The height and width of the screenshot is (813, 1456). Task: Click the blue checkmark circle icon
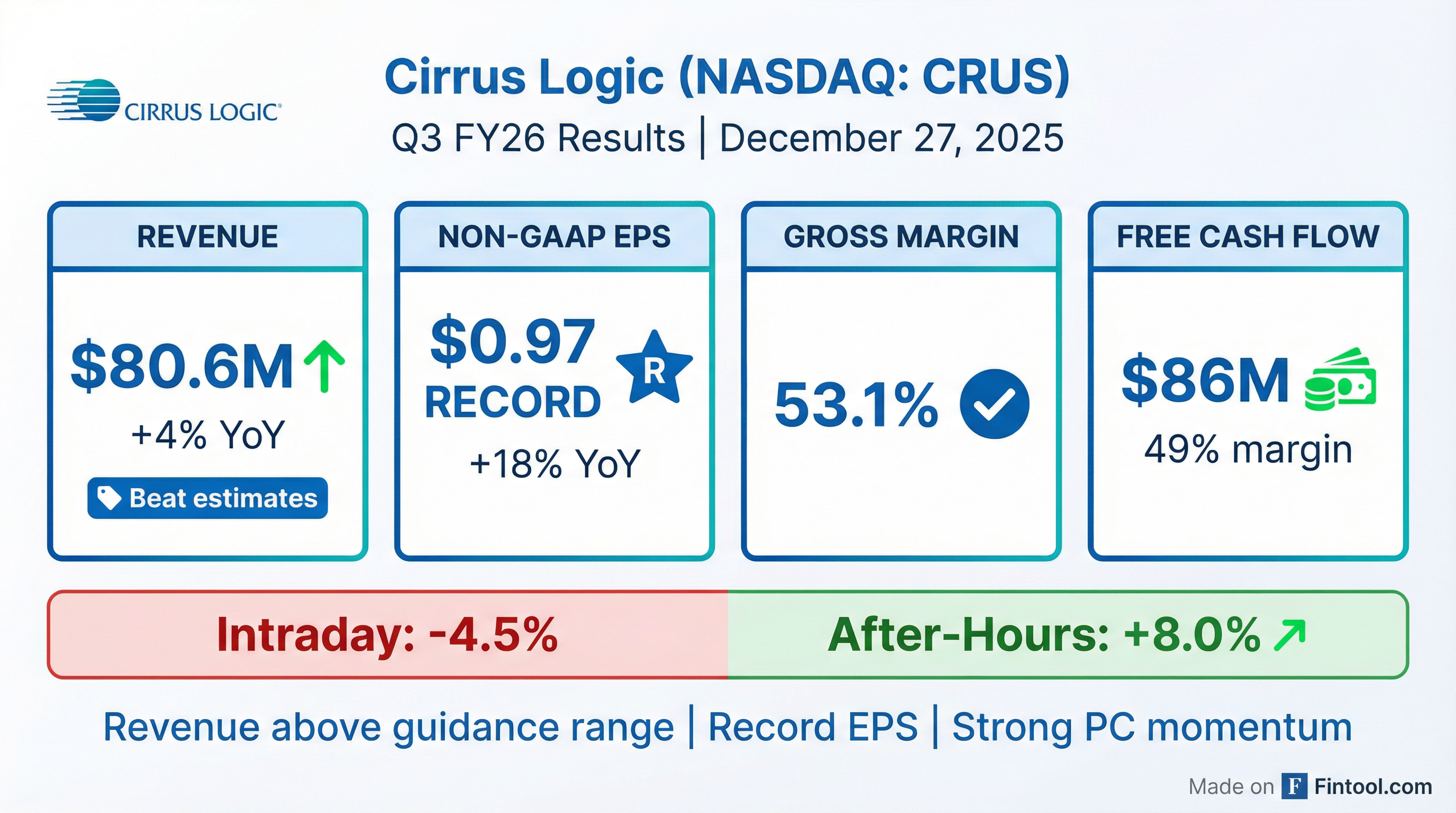click(x=994, y=404)
